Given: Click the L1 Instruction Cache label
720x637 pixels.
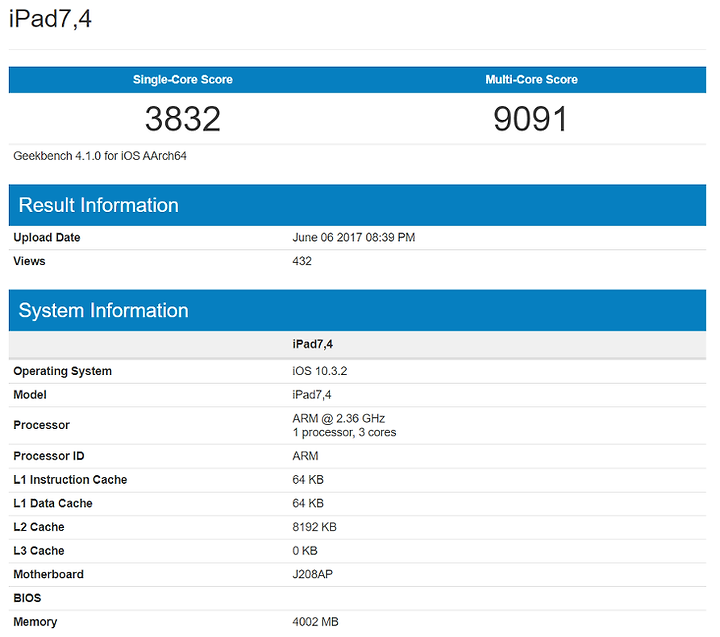Looking at the screenshot, I should click(70, 480).
